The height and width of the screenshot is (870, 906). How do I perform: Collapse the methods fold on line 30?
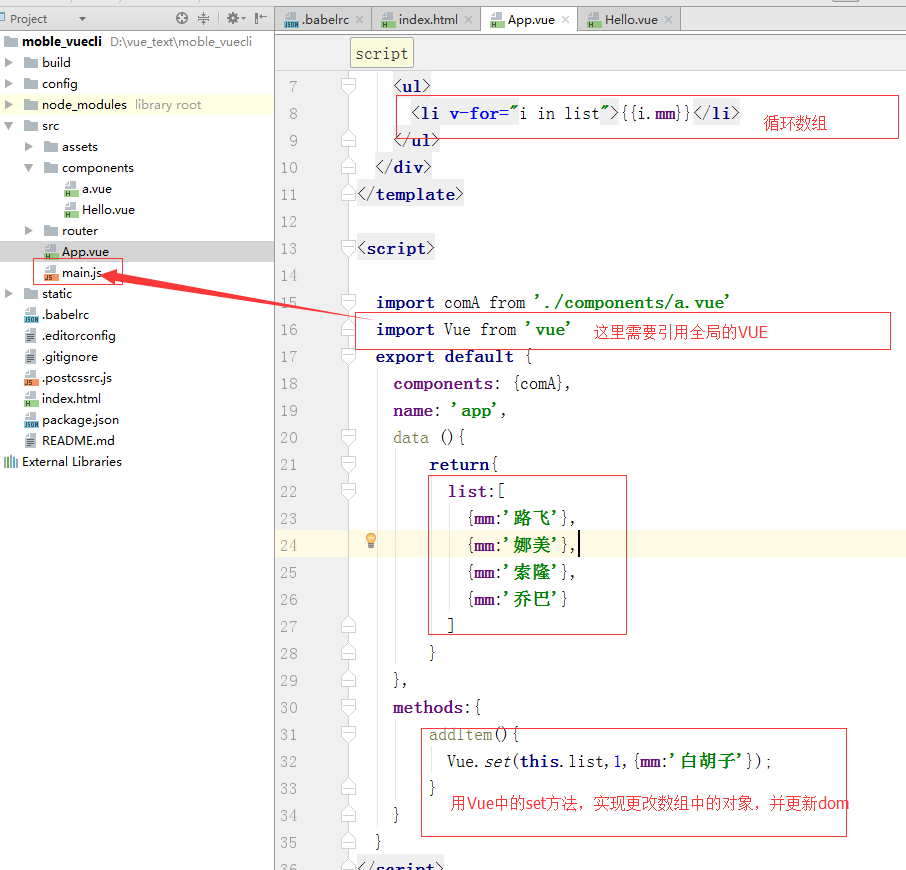[348, 708]
